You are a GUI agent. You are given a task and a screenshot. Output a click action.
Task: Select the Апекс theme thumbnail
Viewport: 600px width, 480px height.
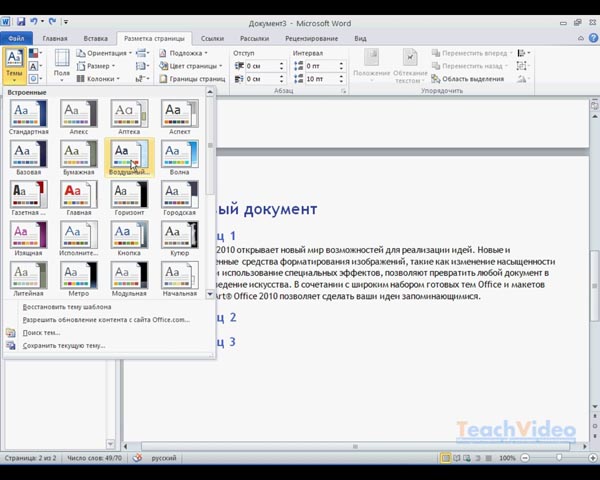coord(78,116)
